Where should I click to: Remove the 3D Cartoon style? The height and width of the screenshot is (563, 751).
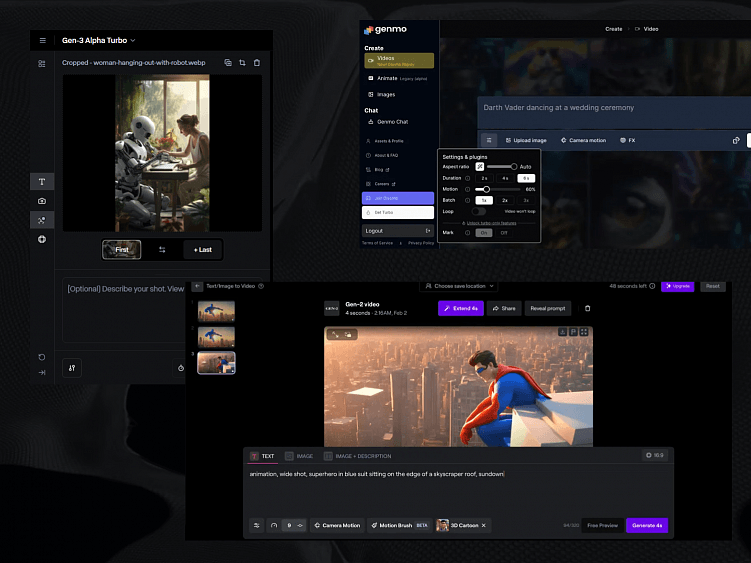(484, 526)
